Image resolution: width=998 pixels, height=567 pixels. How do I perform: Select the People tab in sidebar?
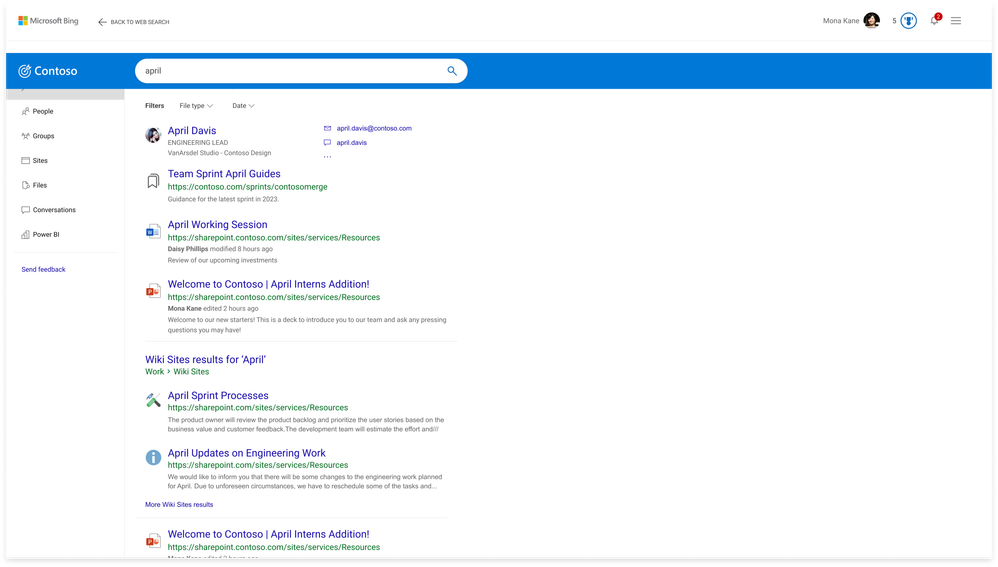click(38, 111)
